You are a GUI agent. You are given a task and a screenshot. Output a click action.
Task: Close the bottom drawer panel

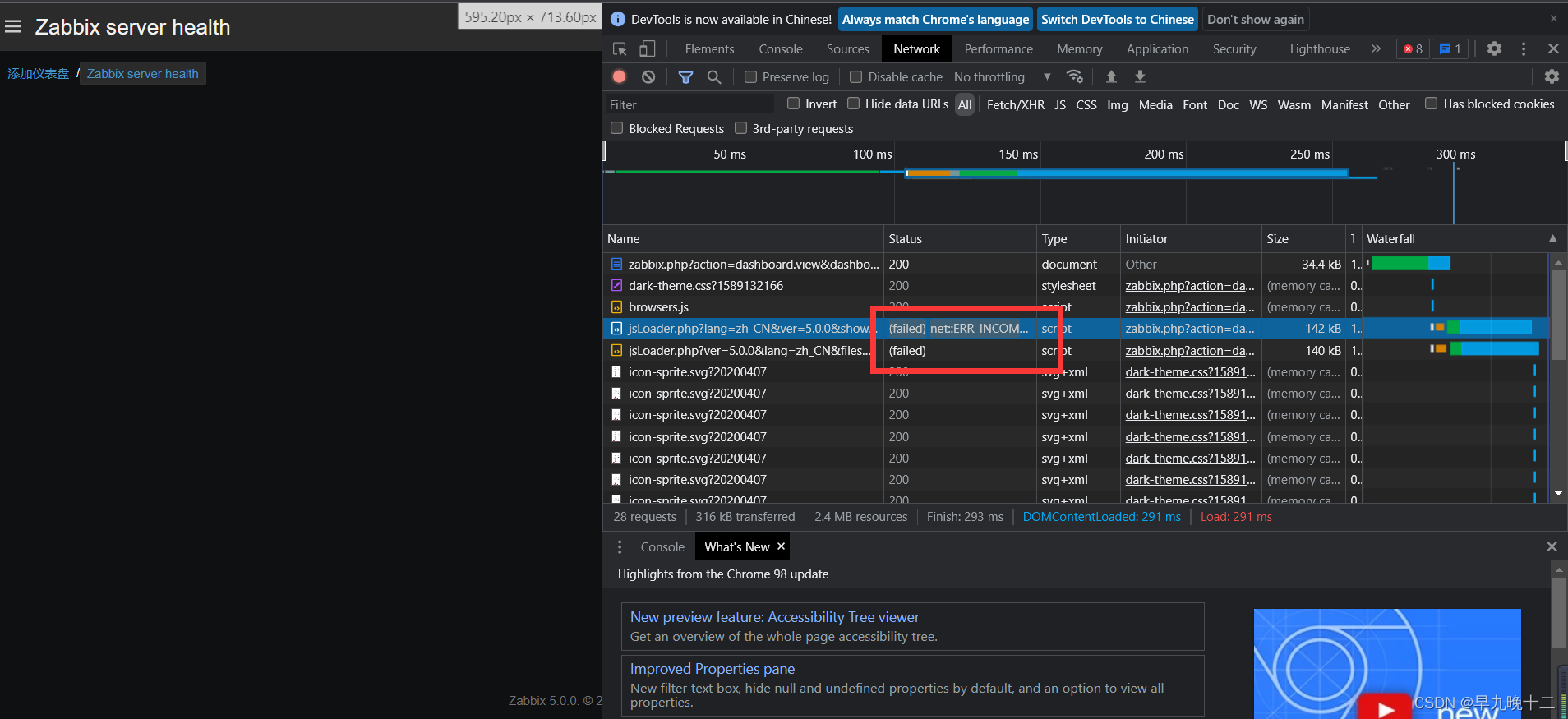coord(1552,546)
